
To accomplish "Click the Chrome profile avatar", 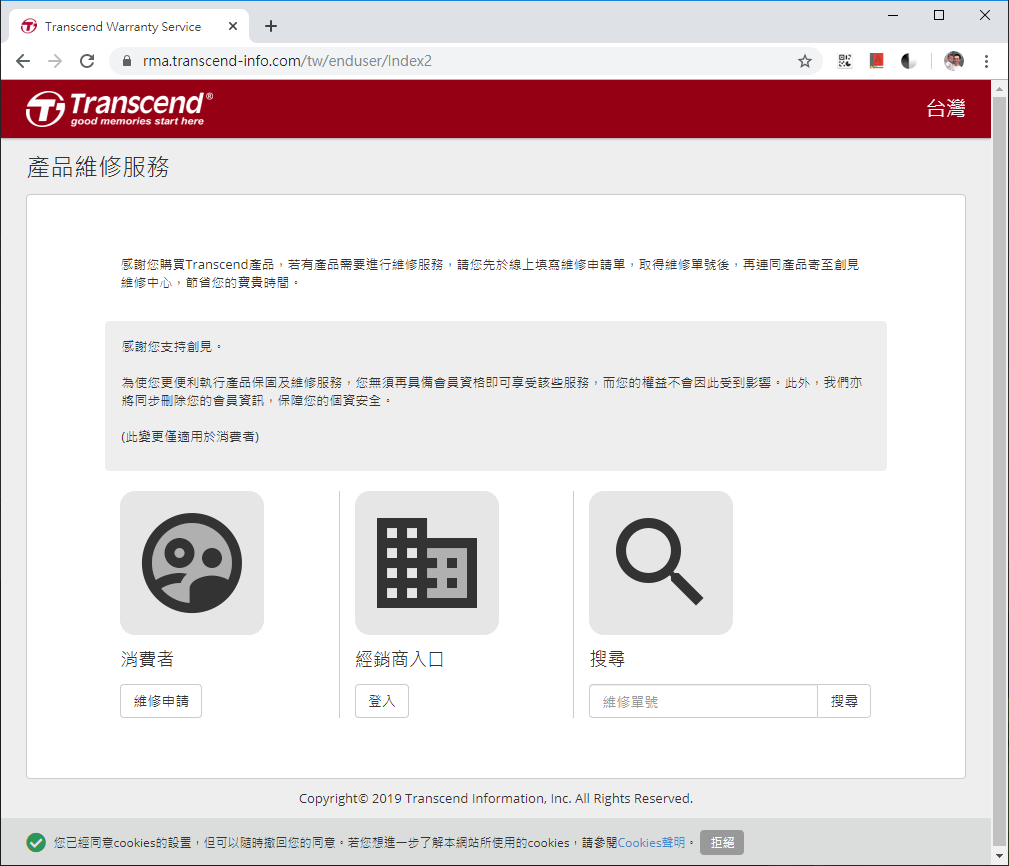I will 953,61.
